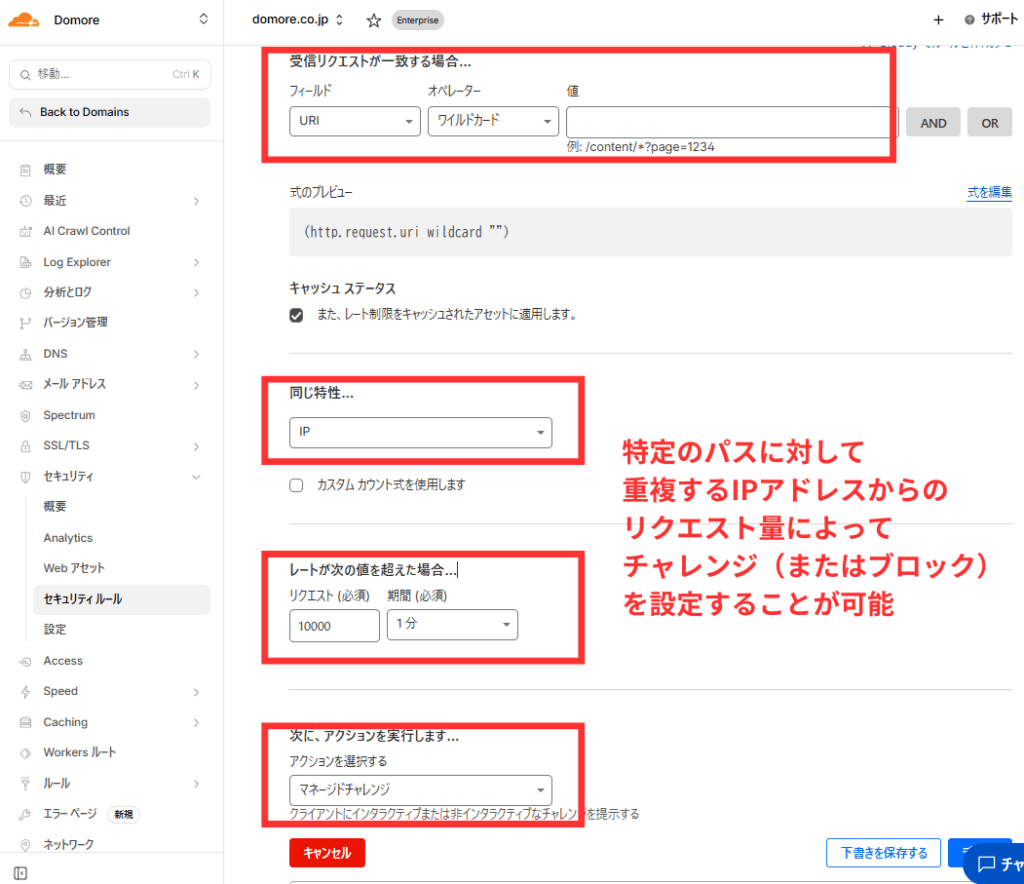
Task: Open the URI field dropdown
Action: pos(354,122)
